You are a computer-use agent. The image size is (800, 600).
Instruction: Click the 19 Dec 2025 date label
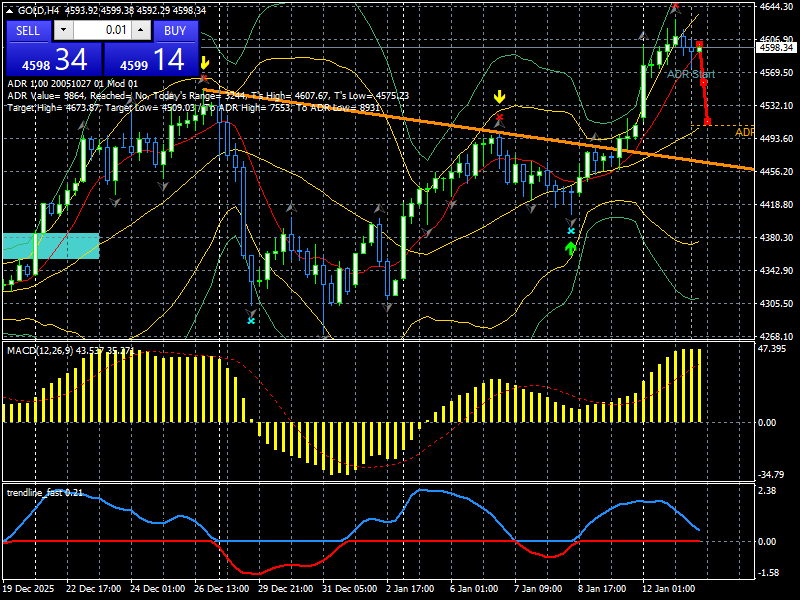[29, 589]
